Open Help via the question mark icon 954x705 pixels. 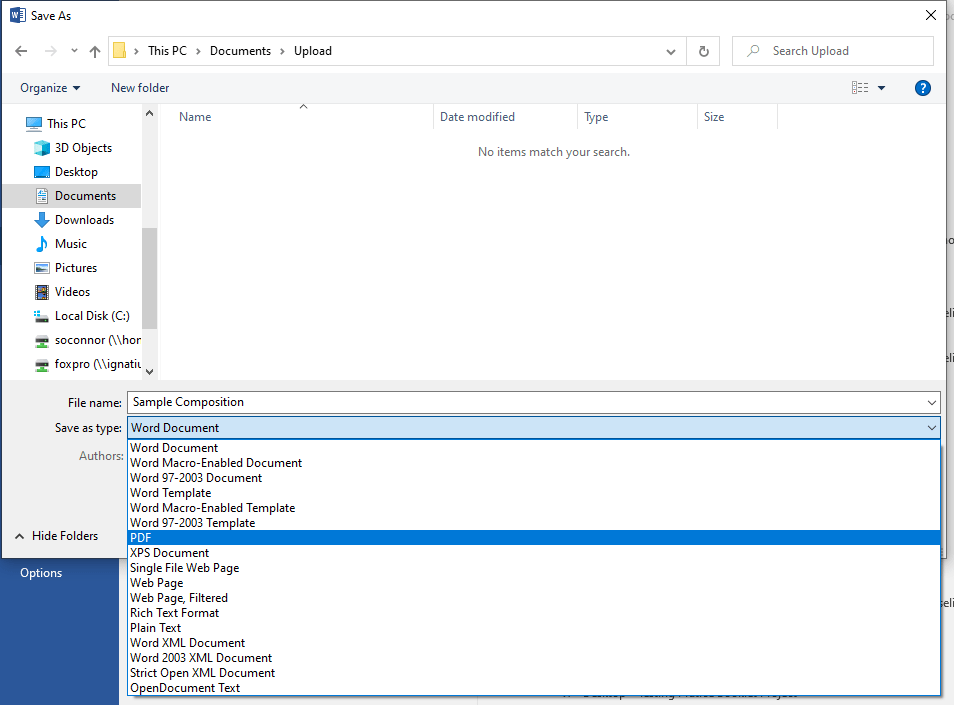(922, 88)
